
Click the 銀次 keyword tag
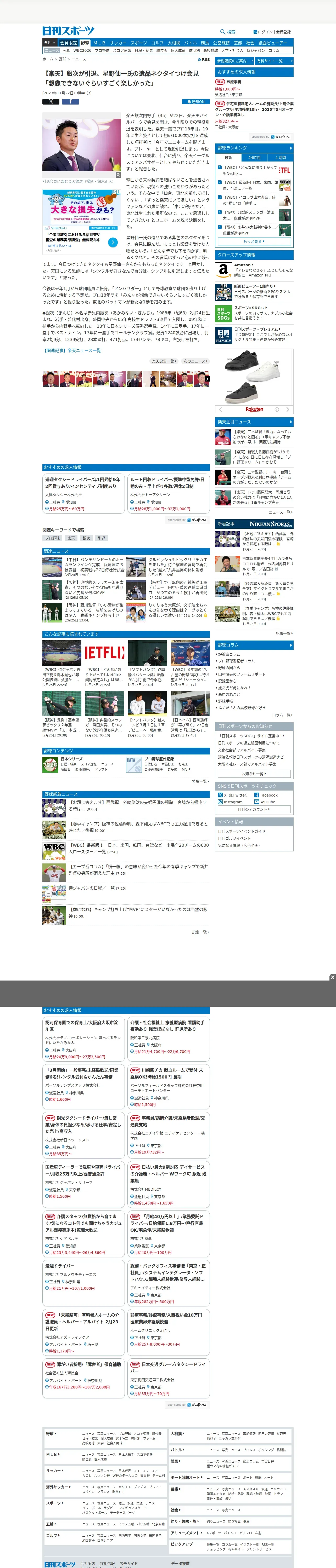coord(86,538)
